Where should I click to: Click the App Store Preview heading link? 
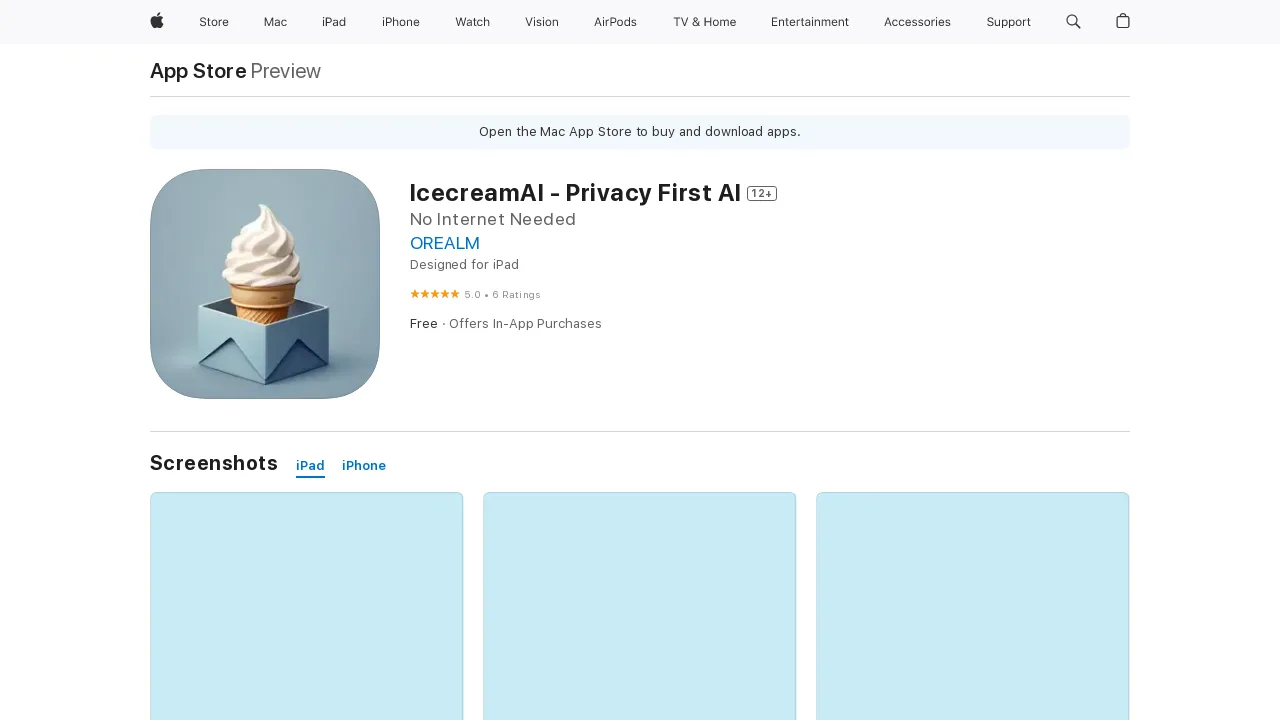coord(197,71)
